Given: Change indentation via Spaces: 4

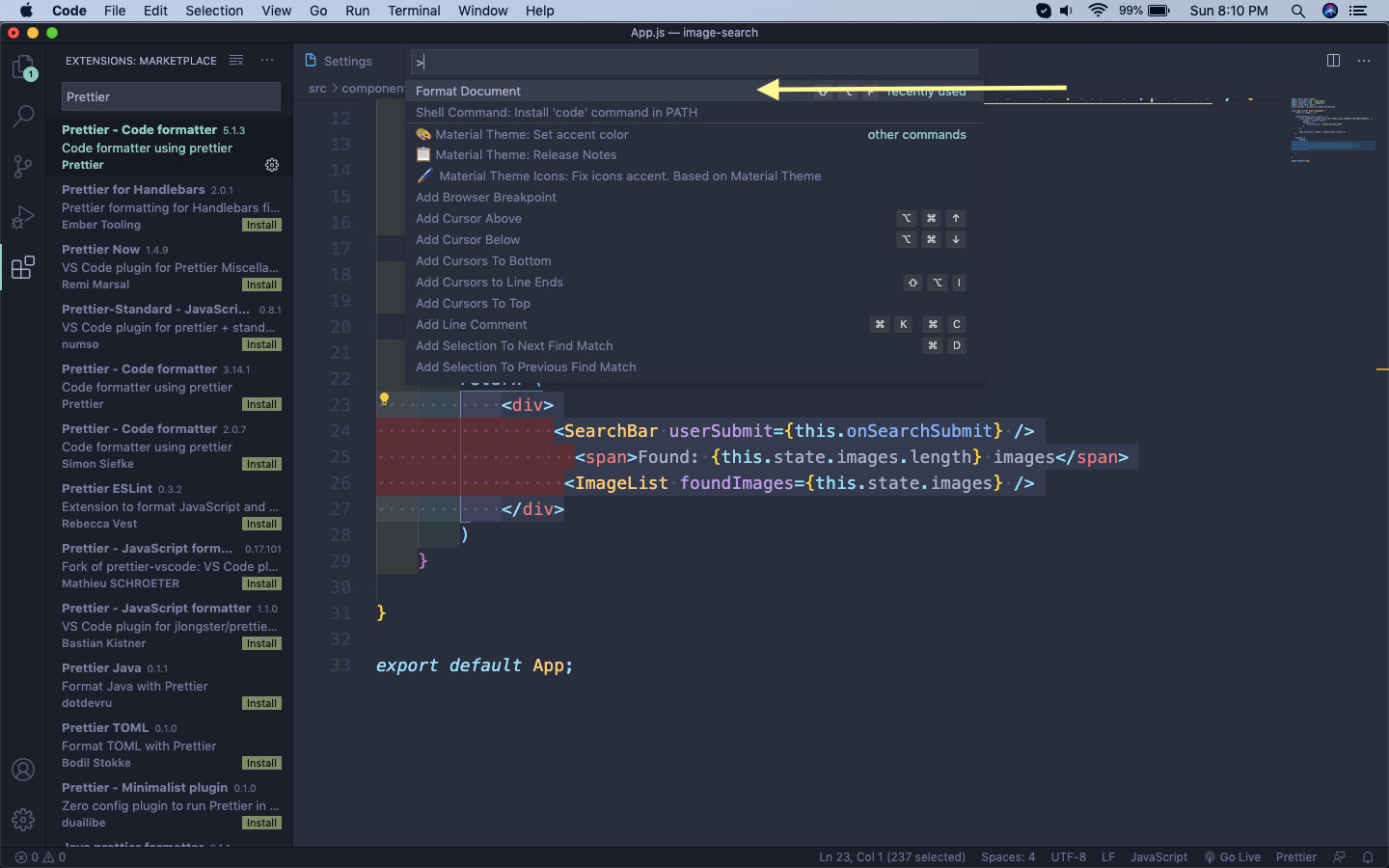Looking at the screenshot, I should click(x=1008, y=856).
